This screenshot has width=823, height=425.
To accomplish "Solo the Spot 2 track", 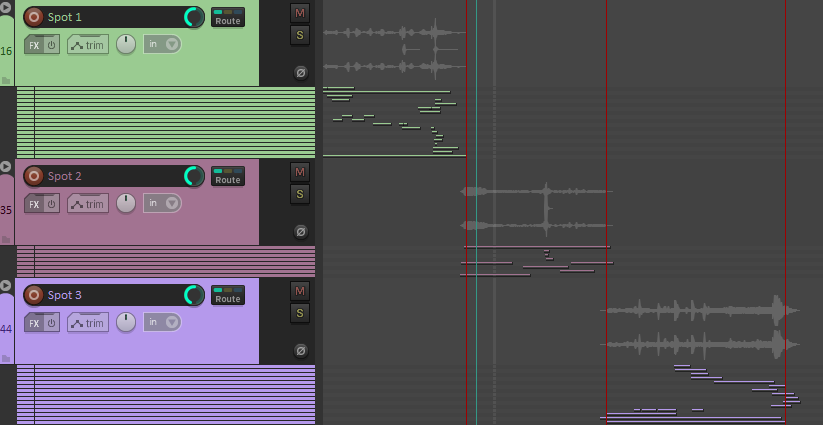I will click(x=300, y=194).
